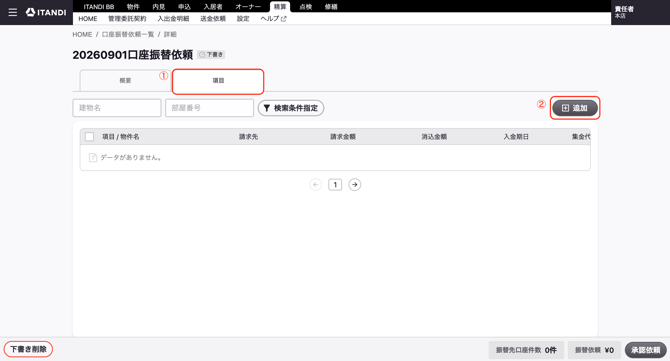Click the 振替先口座件数 0件 indicator

[x=526, y=350]
